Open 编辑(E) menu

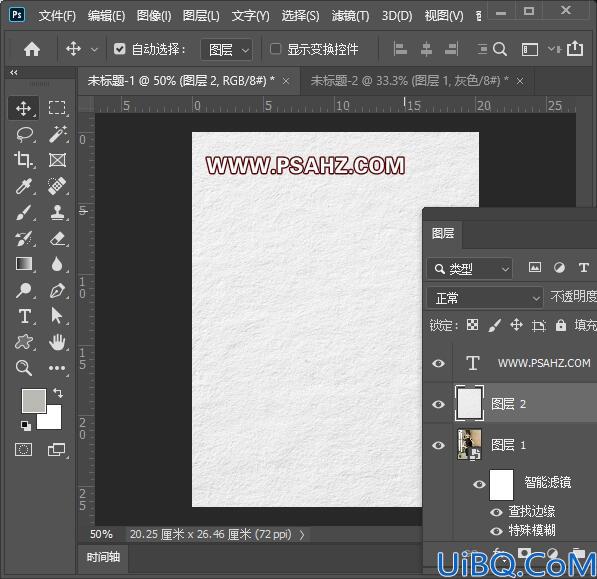click(x=106, y=16)
